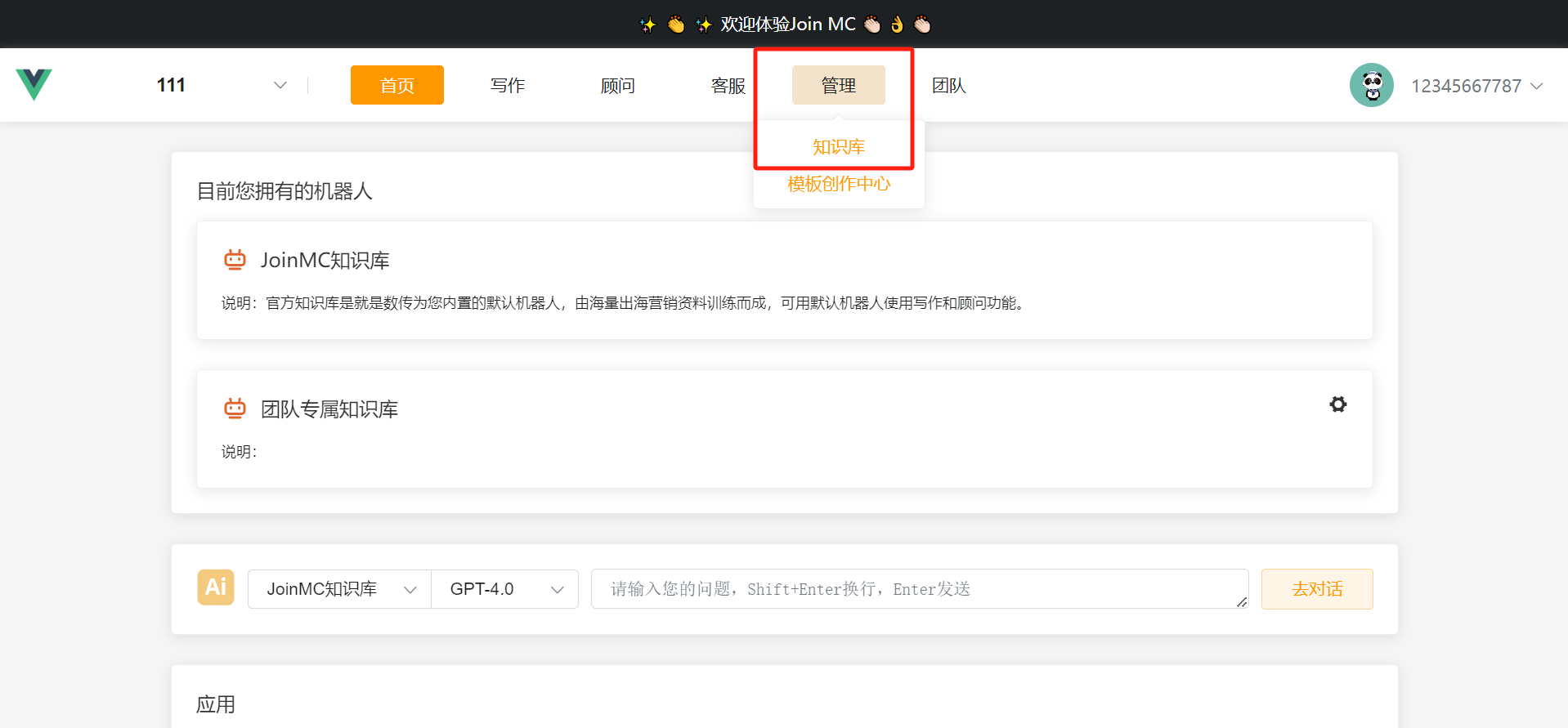Viewport: 1568px width, 728px height.
Task: Expand the 12345667787 account menu
Action: point(1476,86)
